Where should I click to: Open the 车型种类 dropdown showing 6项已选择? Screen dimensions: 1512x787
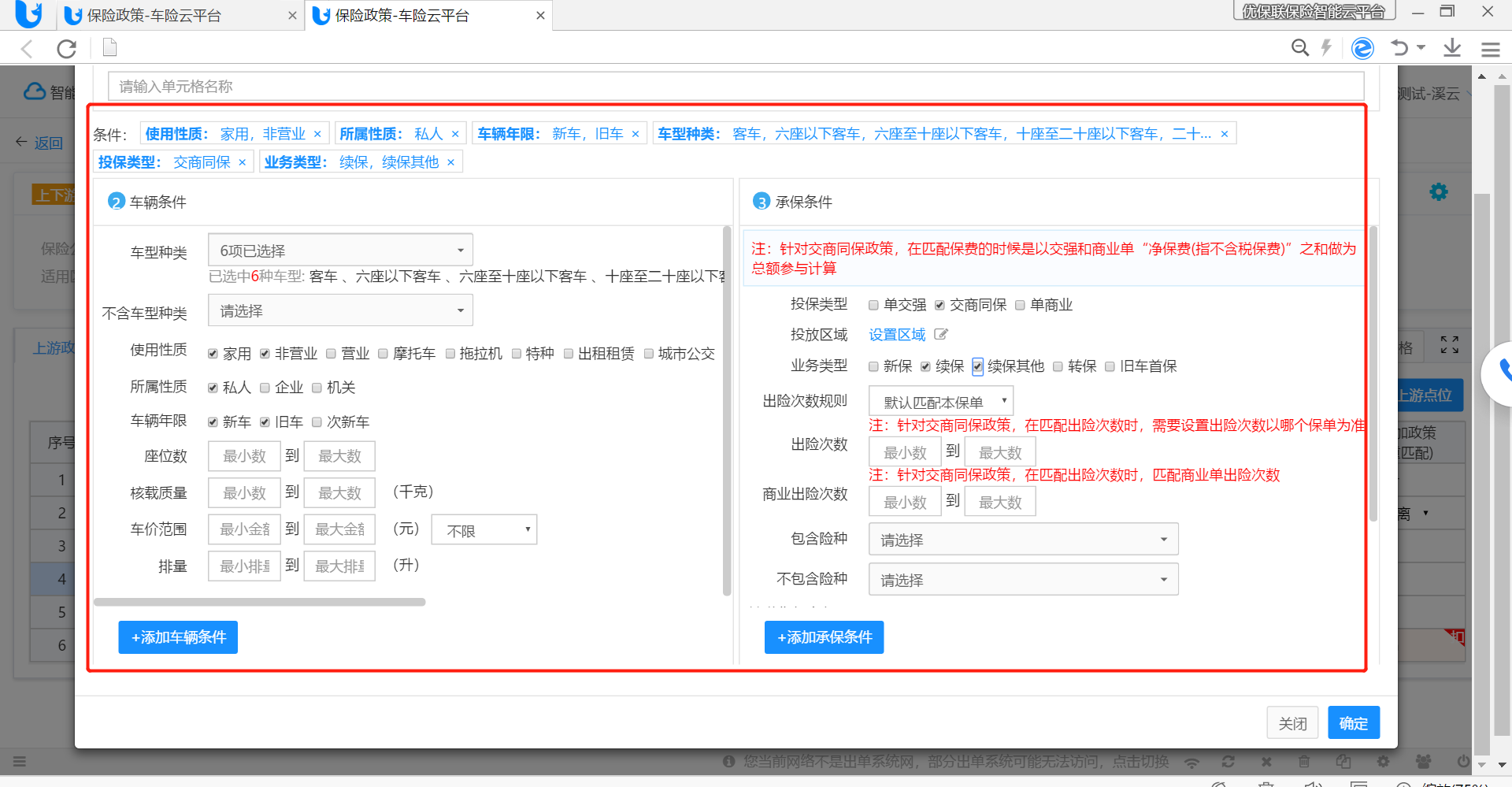pyautogui.click(x=340, y=250)
